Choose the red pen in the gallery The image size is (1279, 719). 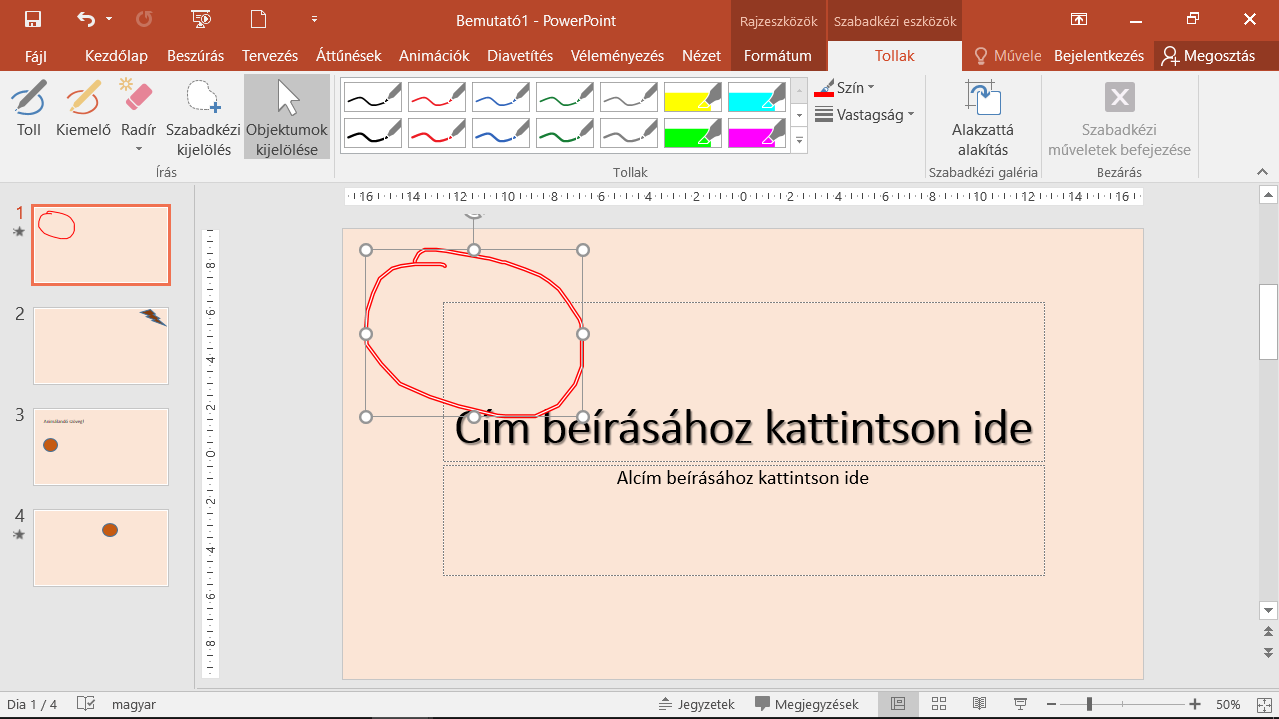tap(437, 96)
